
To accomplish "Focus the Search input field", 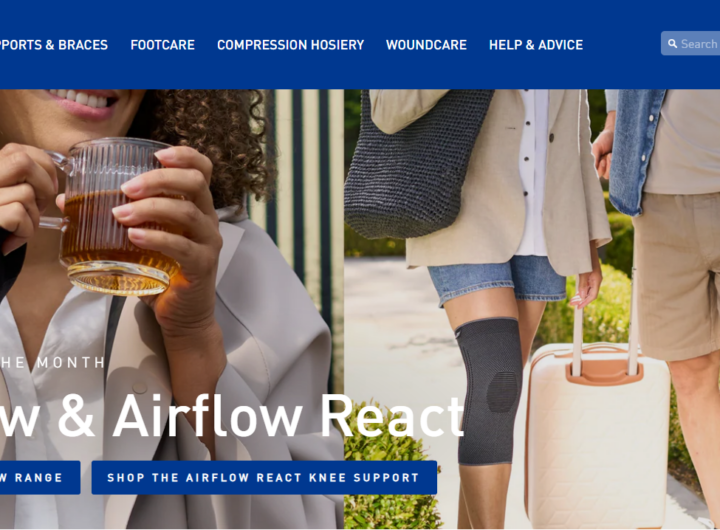I will click(x=691, y=44).
